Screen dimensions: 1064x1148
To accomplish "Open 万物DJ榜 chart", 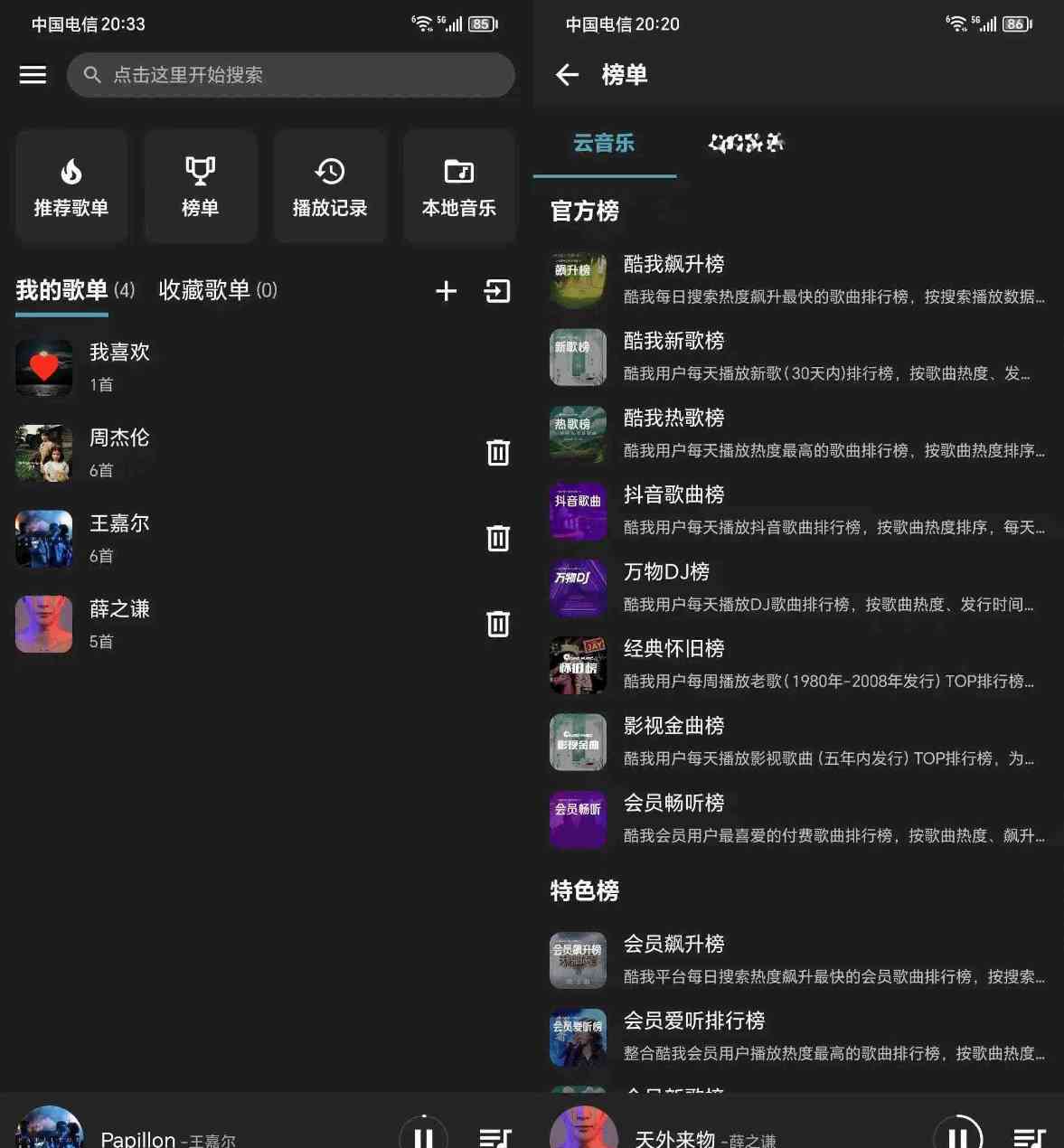I will pos(798,588).
